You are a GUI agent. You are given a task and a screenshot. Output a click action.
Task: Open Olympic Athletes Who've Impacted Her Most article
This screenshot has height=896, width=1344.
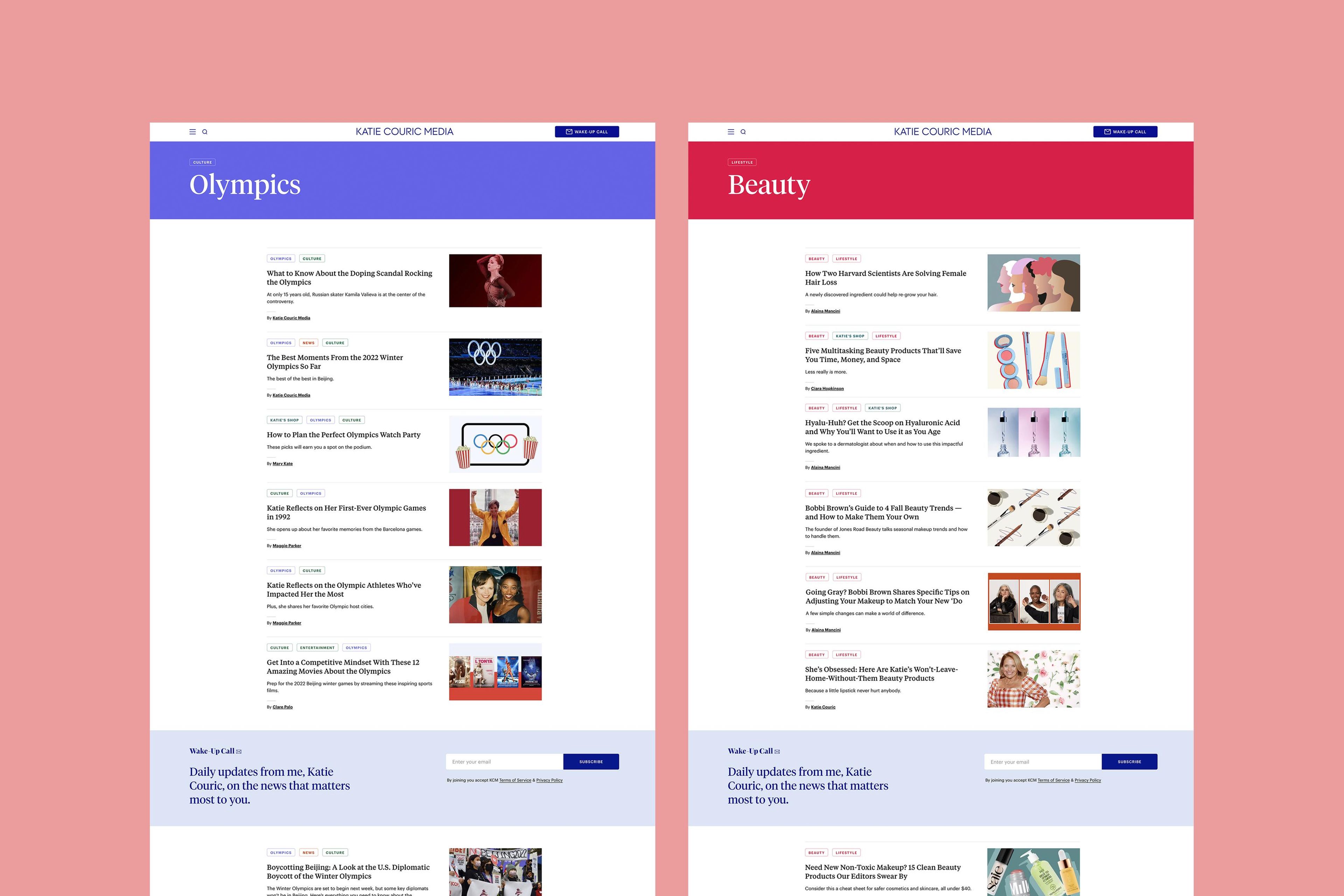[343, 589]
